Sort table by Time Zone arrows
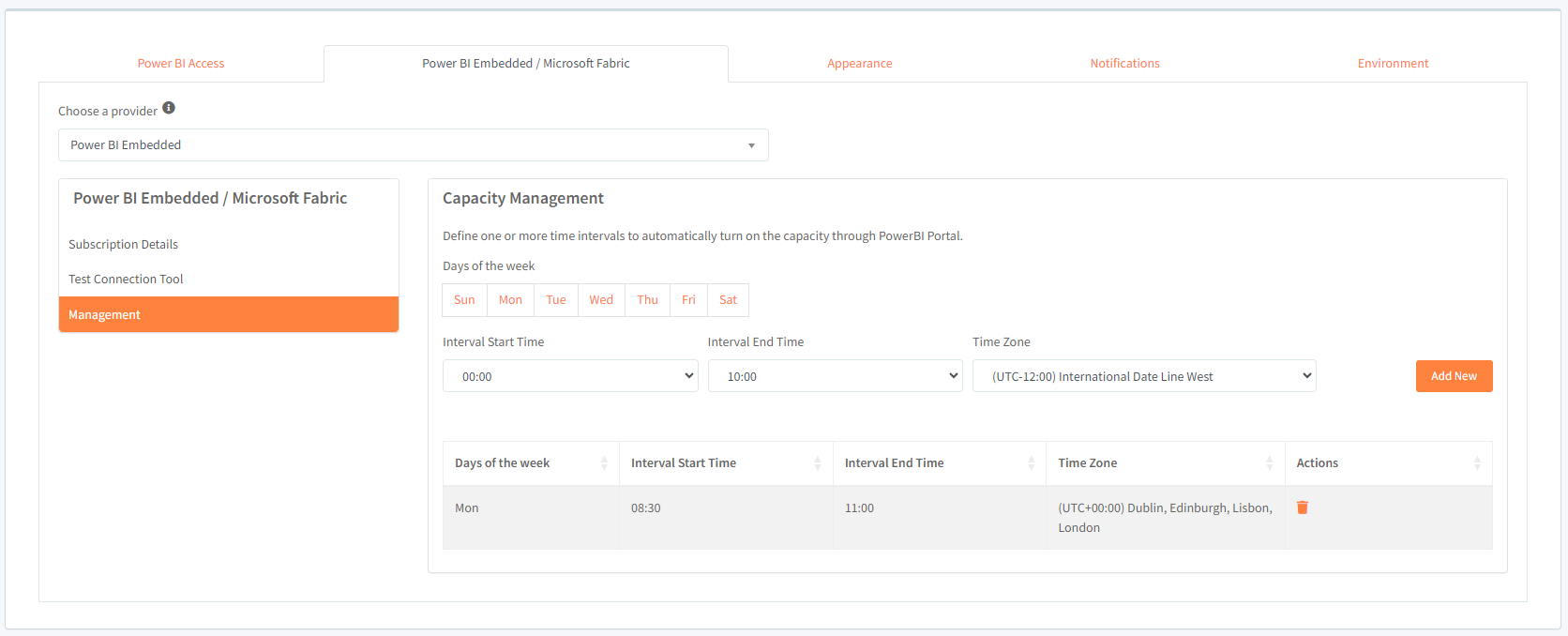Screen dimensions: 1568x636 pyautogui.click(x=1269, y=463)
